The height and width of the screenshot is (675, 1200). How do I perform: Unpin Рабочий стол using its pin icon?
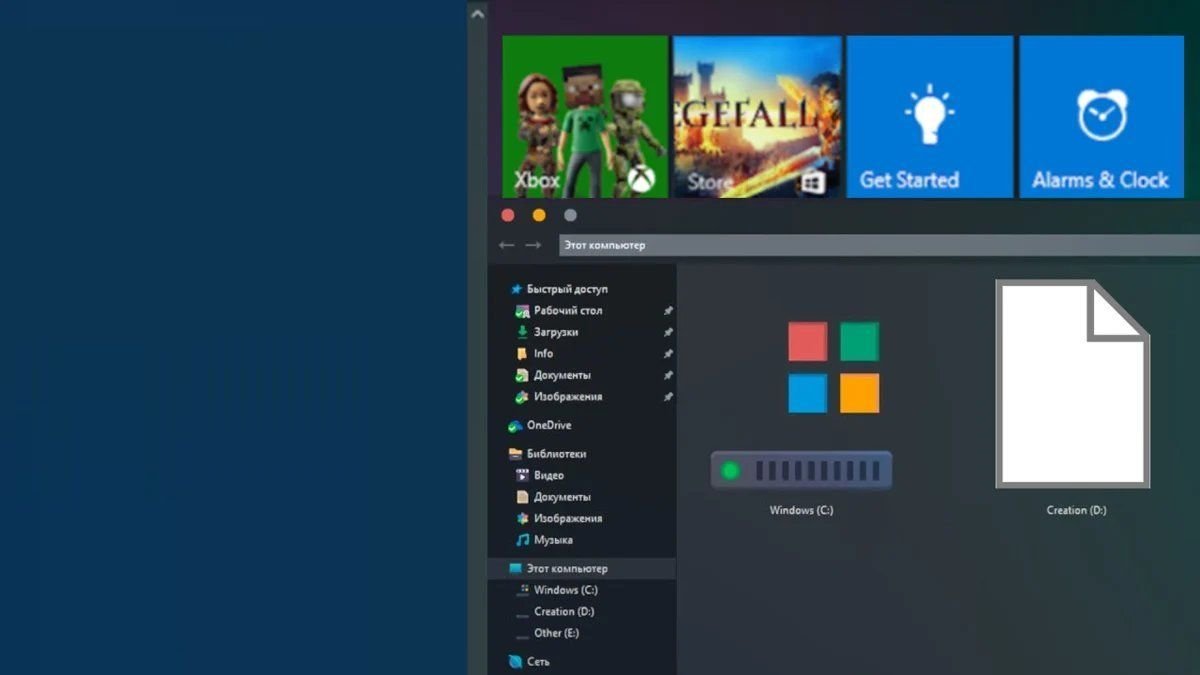click(668, 311)
